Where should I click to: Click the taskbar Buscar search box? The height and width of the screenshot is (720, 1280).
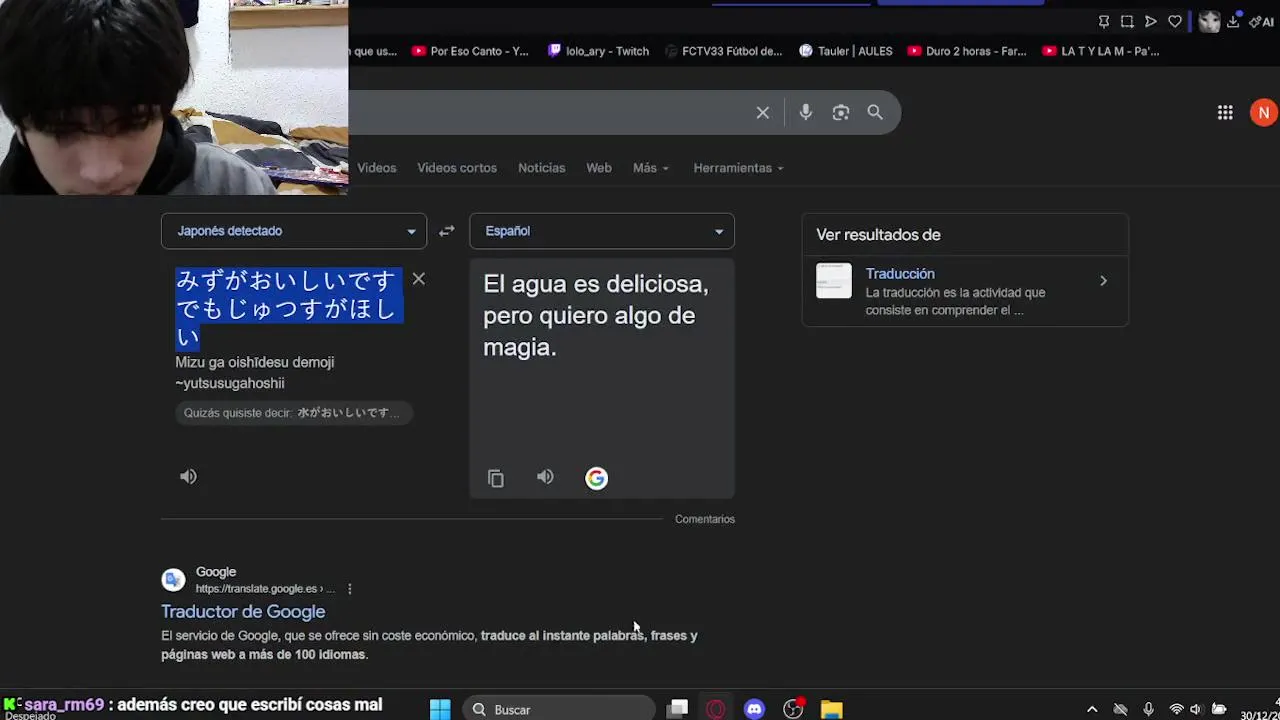coord(558,710)
